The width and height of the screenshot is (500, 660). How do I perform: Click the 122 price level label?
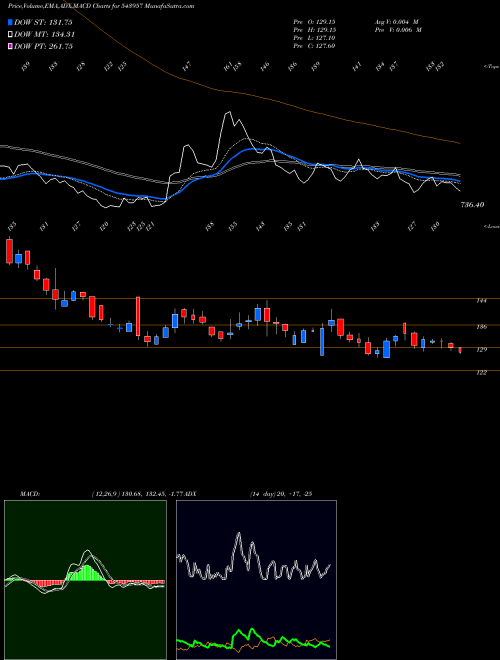[x=481, y=373]
